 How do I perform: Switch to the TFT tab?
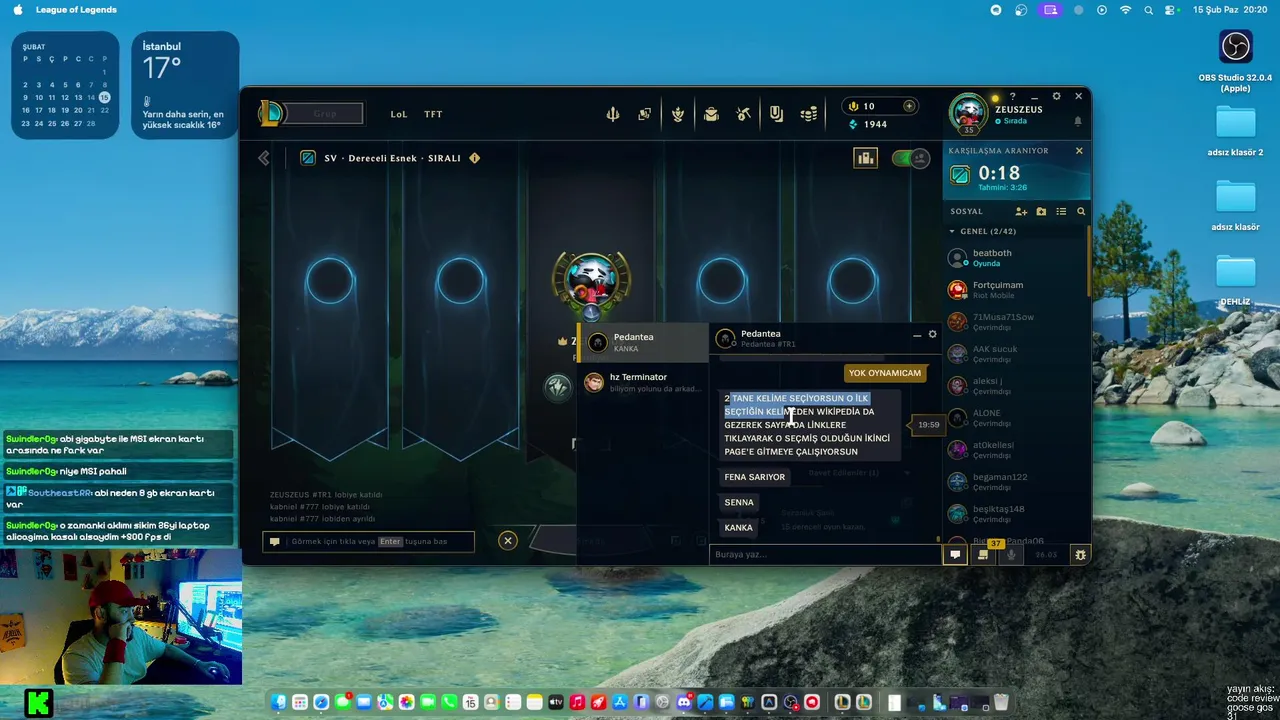(433, 114)
